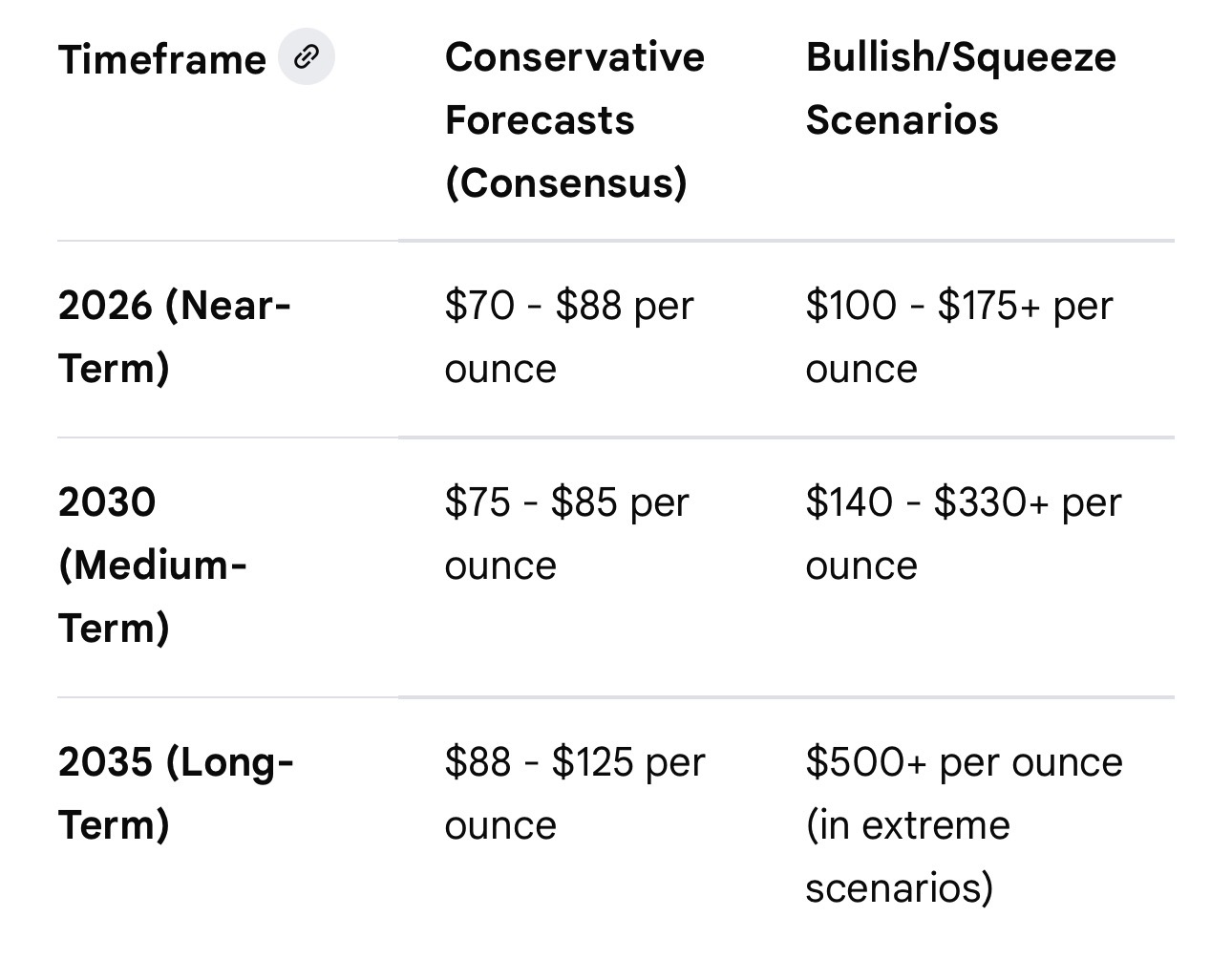Select the $70 - $88 per ounce cell
1232x960 pixels.
point(568,336)
